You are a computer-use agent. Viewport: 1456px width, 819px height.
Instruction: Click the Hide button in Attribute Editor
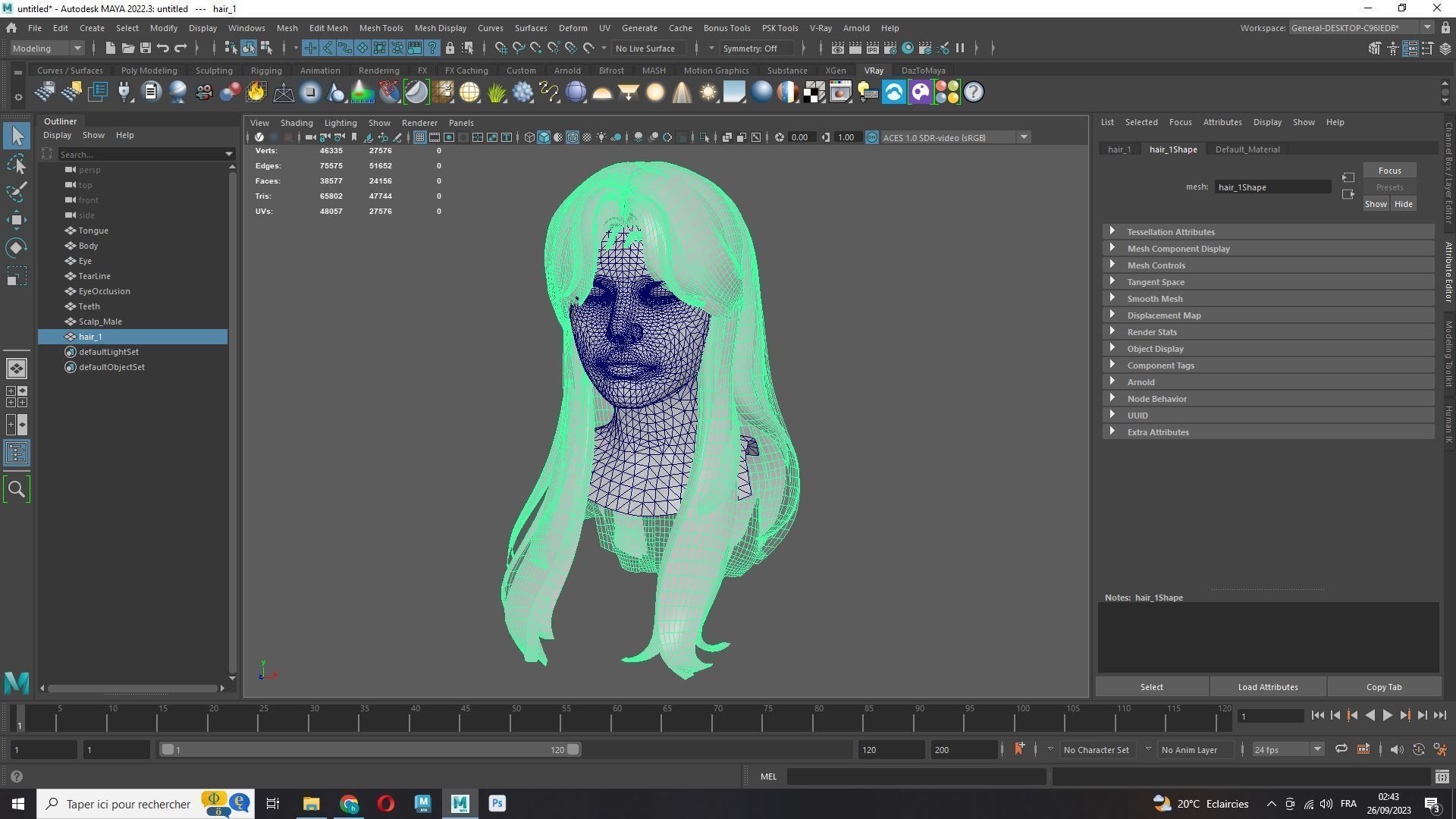tap(1403, 204)
